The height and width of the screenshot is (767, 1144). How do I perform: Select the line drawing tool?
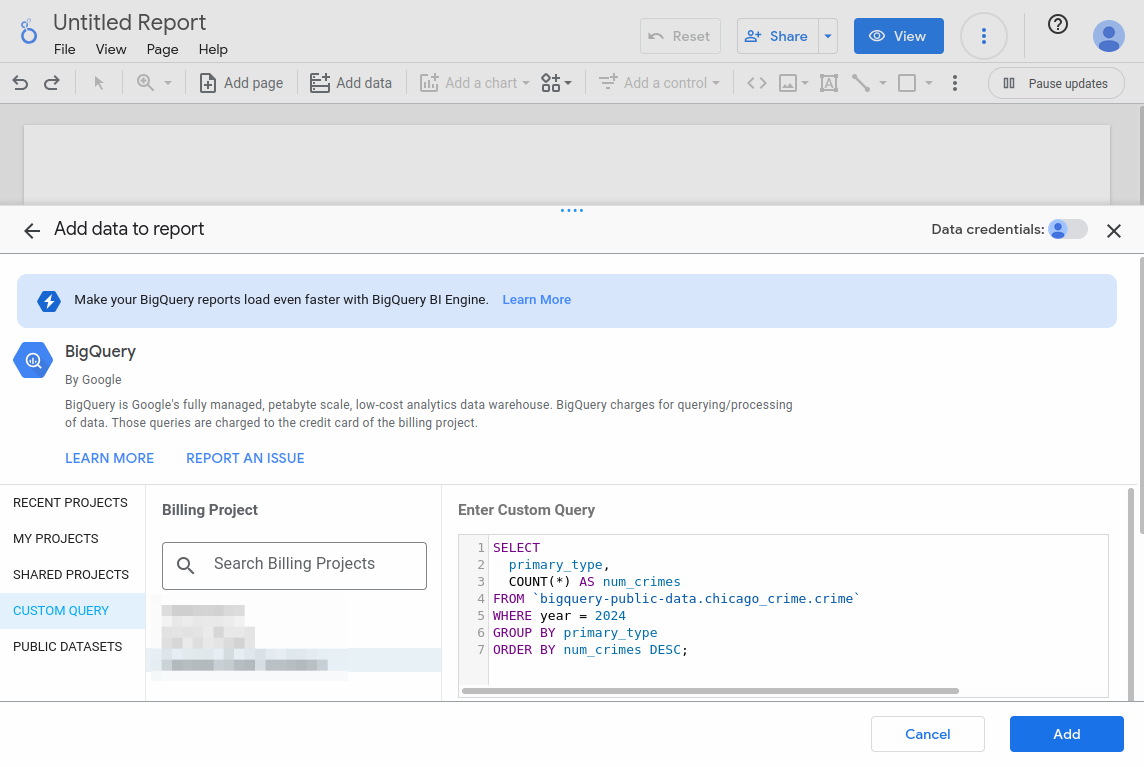click(861, 83)
